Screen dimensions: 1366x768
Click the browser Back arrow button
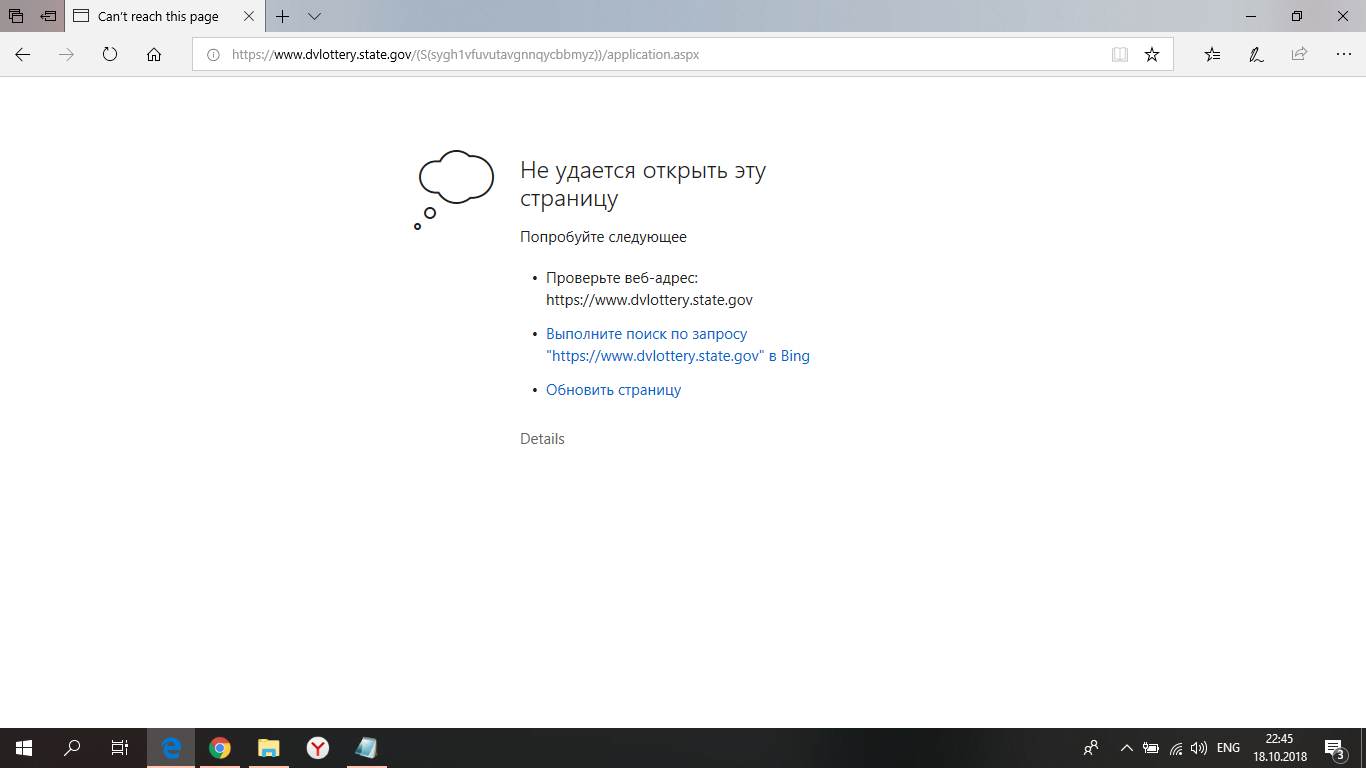22,55
